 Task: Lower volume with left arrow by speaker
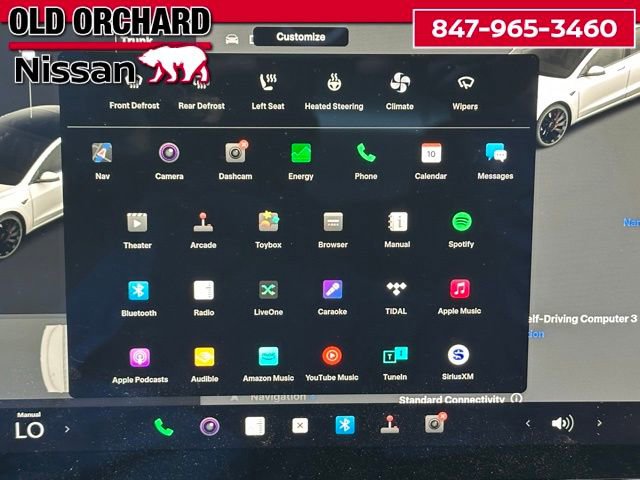tap(528, 424)
